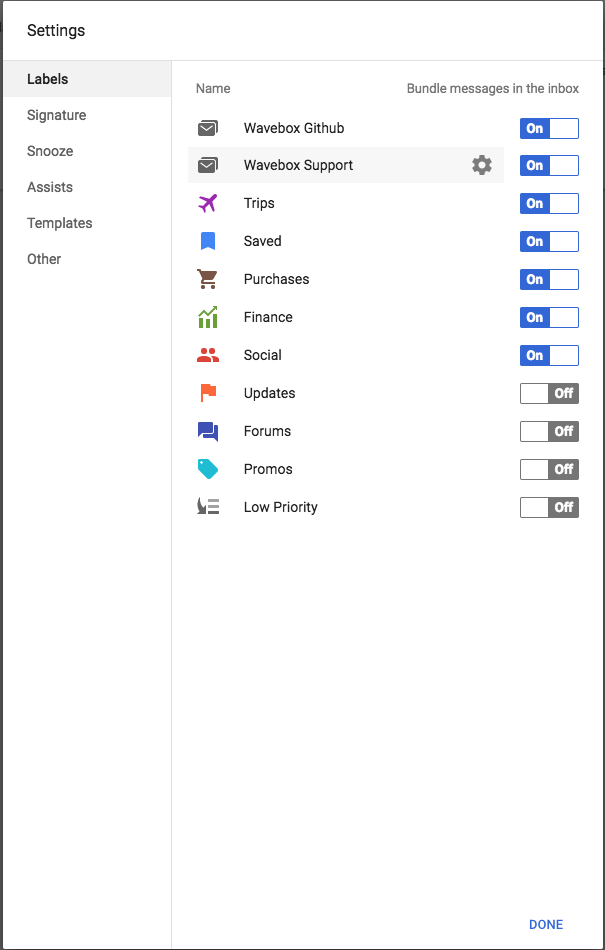Turn on the Promos bundle switch
This screenshot has width=605, height=950.
click(x=548, y=469)
